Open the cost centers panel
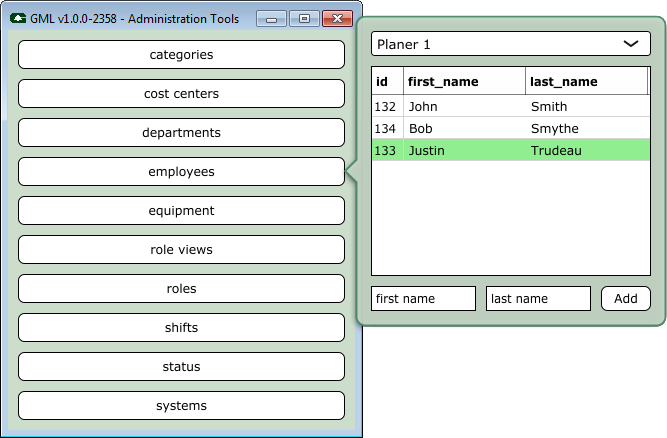The image size is (667, 438). tap(181, 94)
